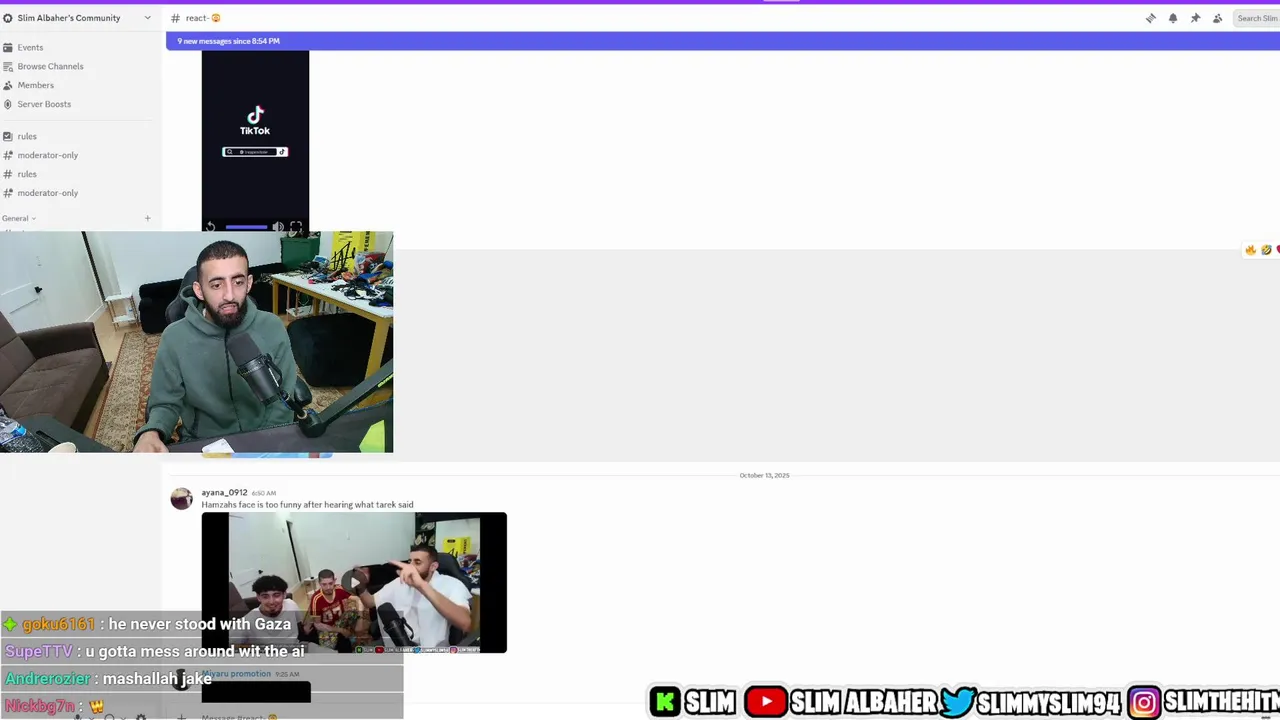Viewport: 1280px width, 720px height.
Task: Open Server Boosts in the sidebar
Action: 44,104
